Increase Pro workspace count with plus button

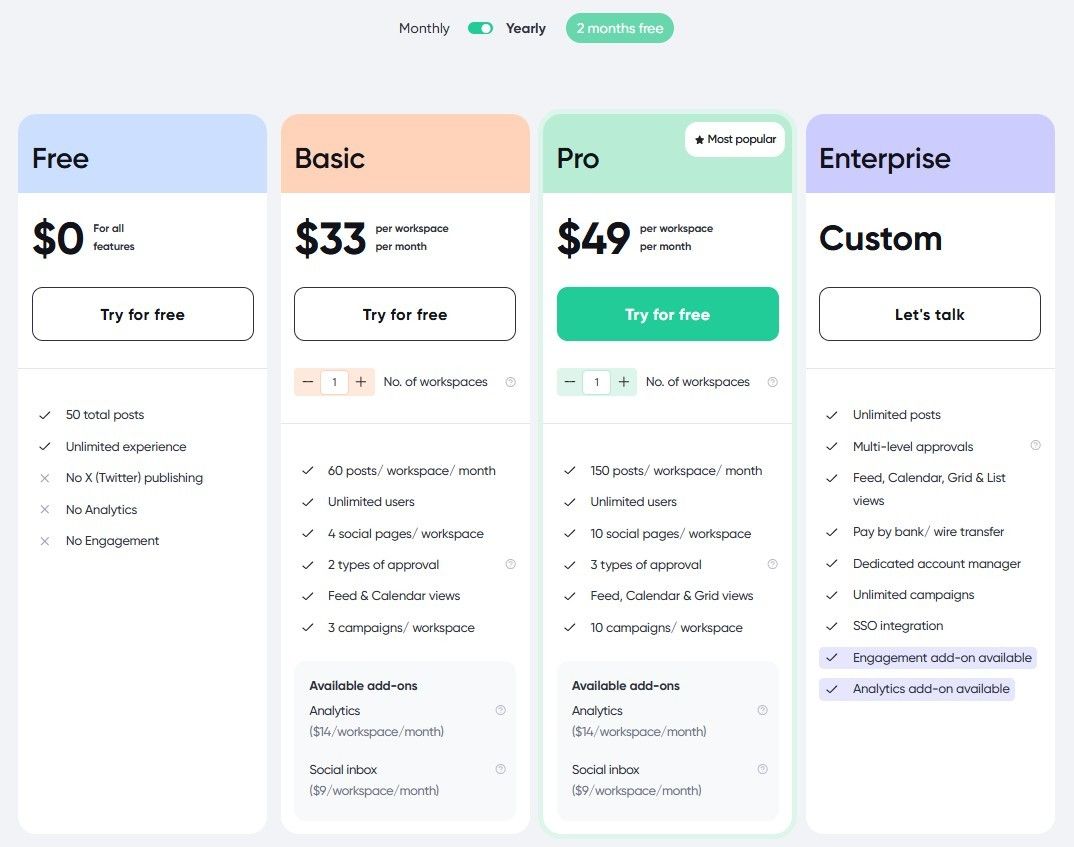[624, 381]
